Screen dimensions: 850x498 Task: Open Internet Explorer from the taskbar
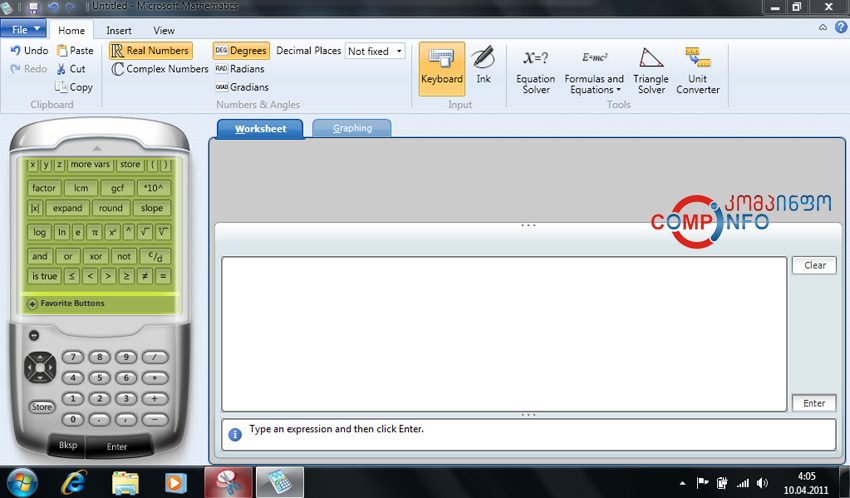point(74,482)
